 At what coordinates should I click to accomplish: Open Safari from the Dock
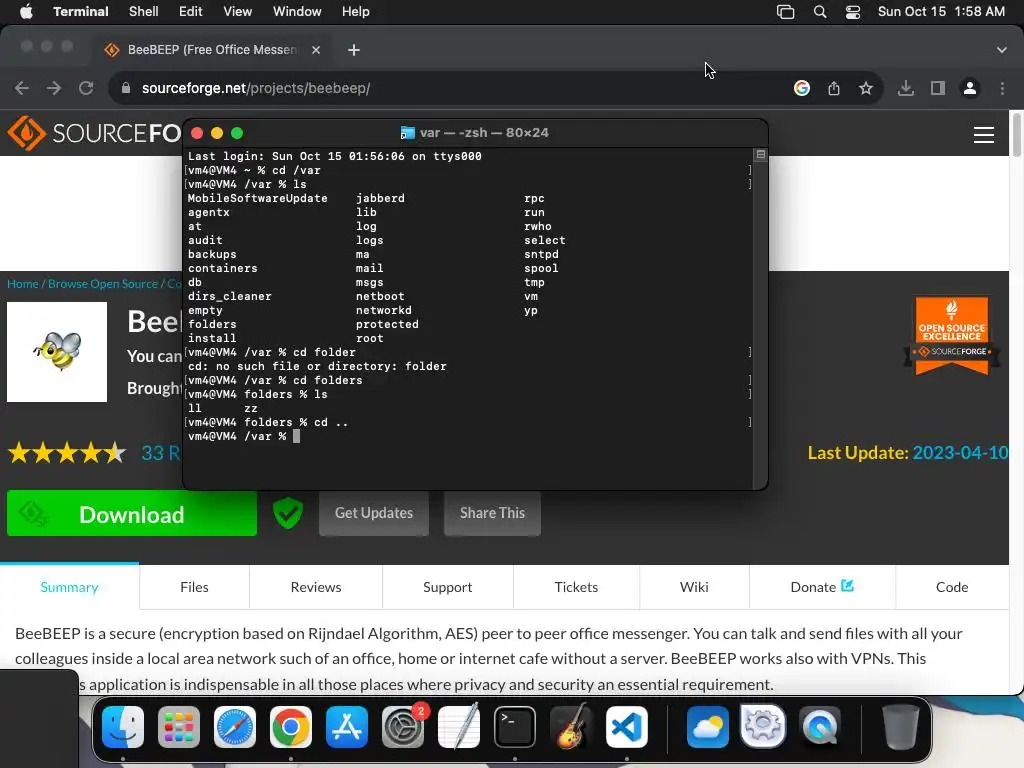point(234,727)
